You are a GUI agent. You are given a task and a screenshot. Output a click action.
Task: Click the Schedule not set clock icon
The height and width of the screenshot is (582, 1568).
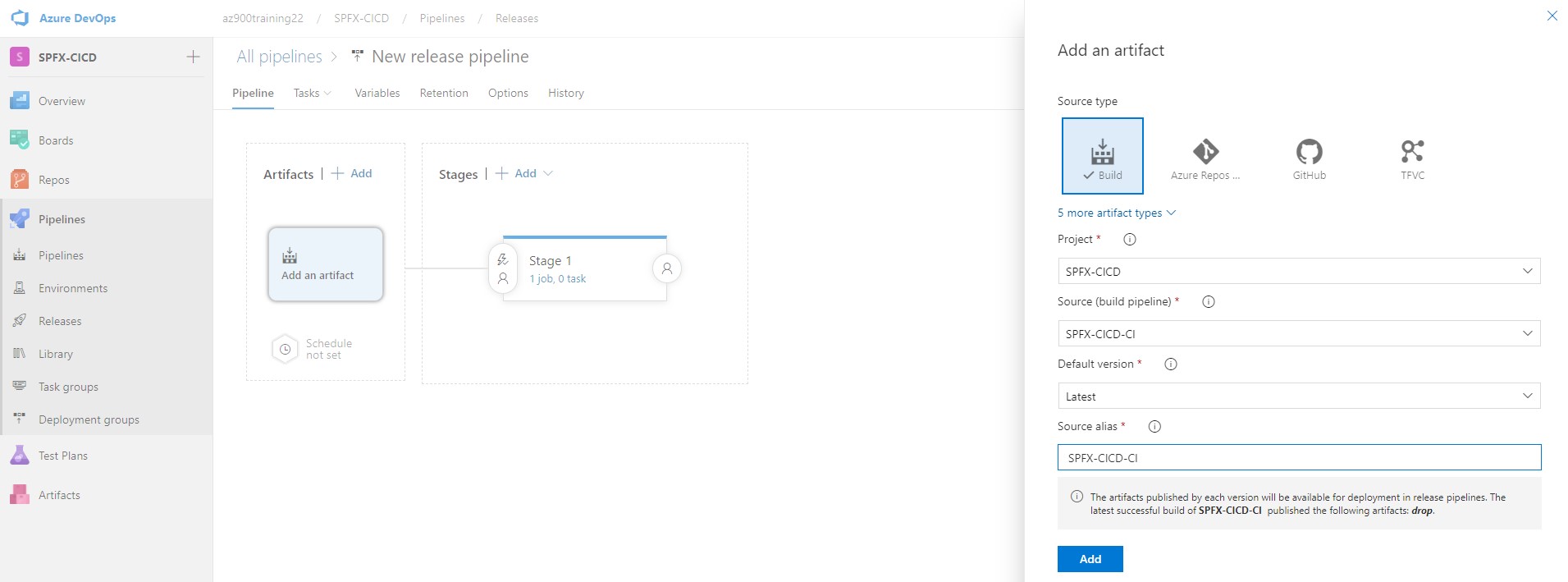coord(285,349)
